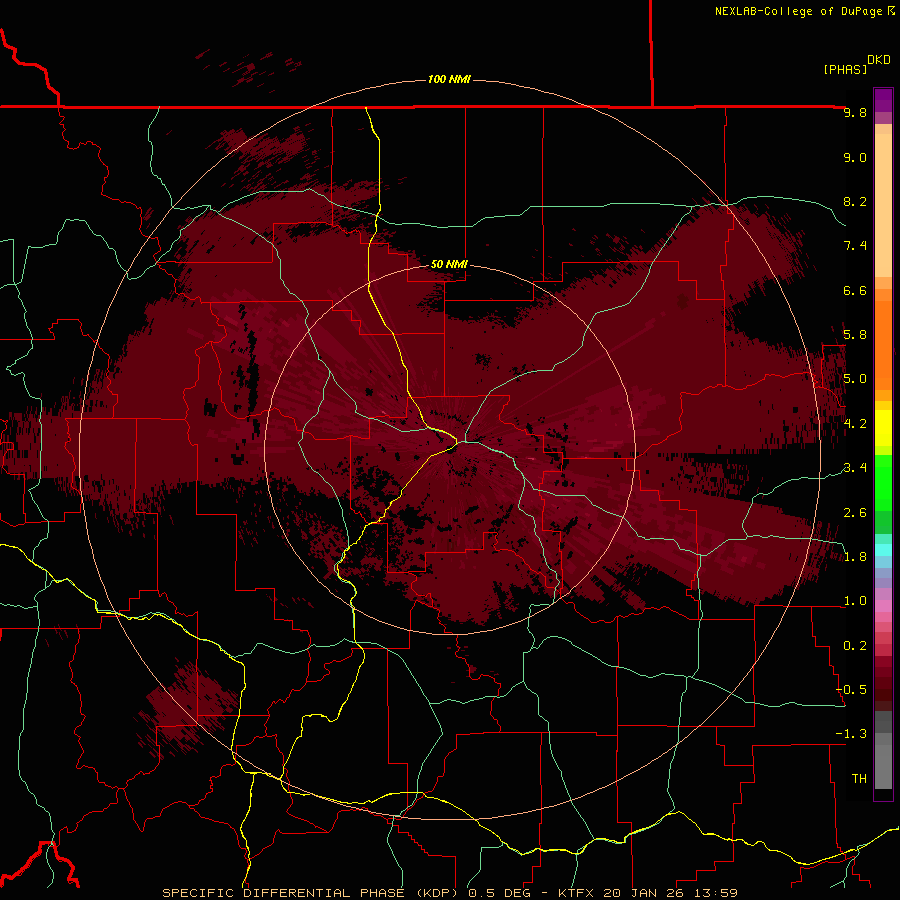Select the 6.6 value on the scale
The height and width of the screenshot is (900, 900).
click(x=855, y=290)
